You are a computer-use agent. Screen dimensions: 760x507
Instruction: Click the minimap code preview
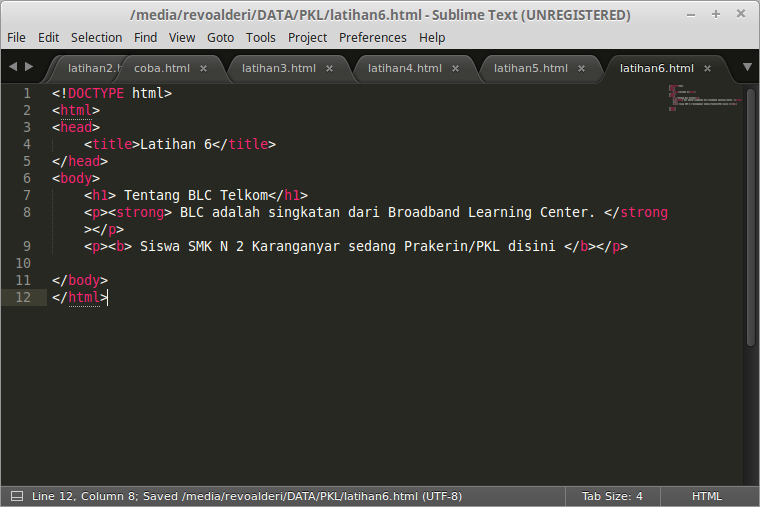coord(705,97)
